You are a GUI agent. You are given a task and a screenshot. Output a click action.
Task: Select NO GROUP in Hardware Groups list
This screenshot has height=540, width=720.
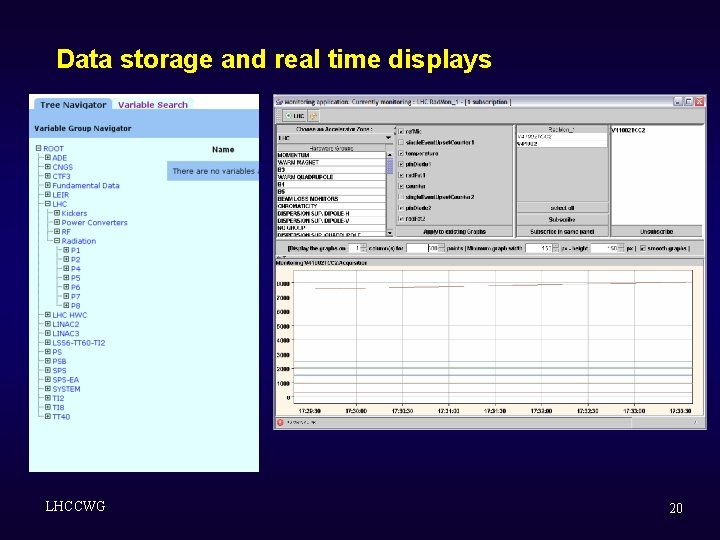point(331,228)
